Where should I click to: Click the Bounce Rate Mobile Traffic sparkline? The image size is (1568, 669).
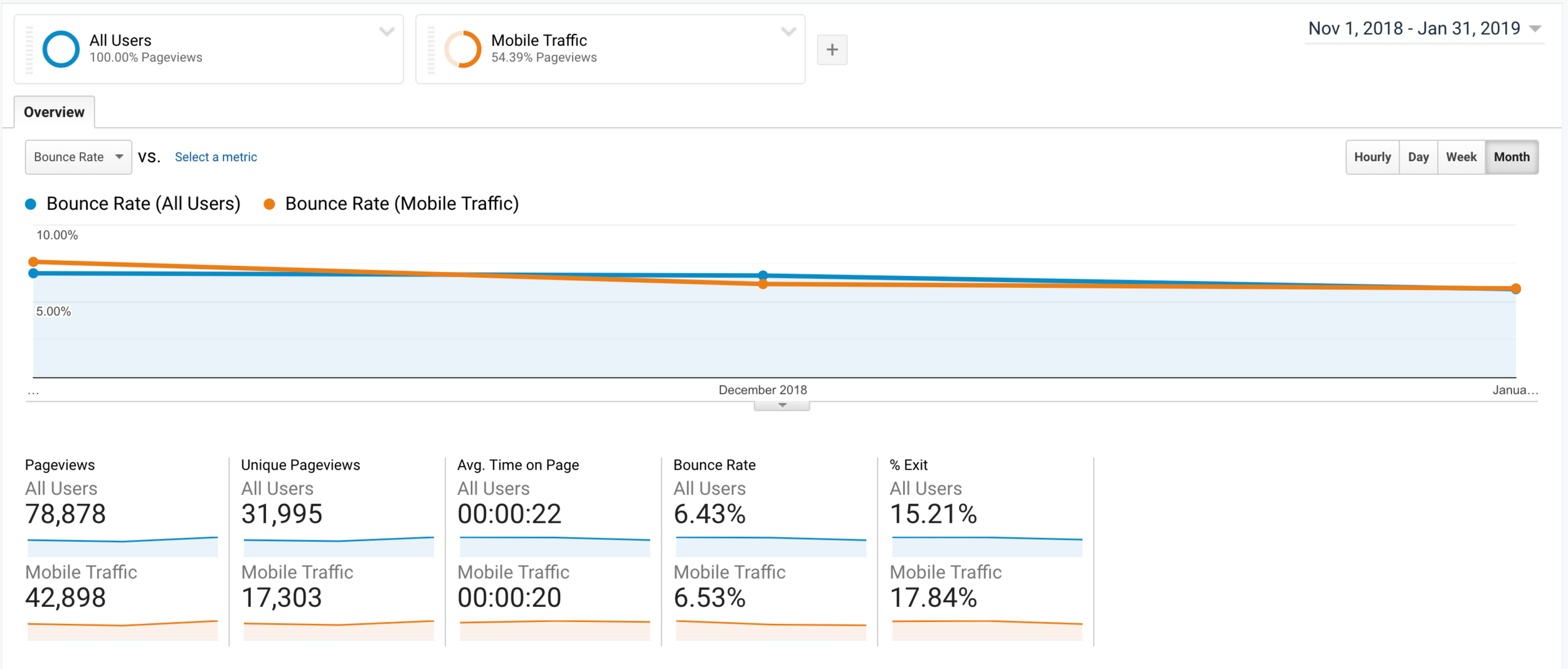771,630
